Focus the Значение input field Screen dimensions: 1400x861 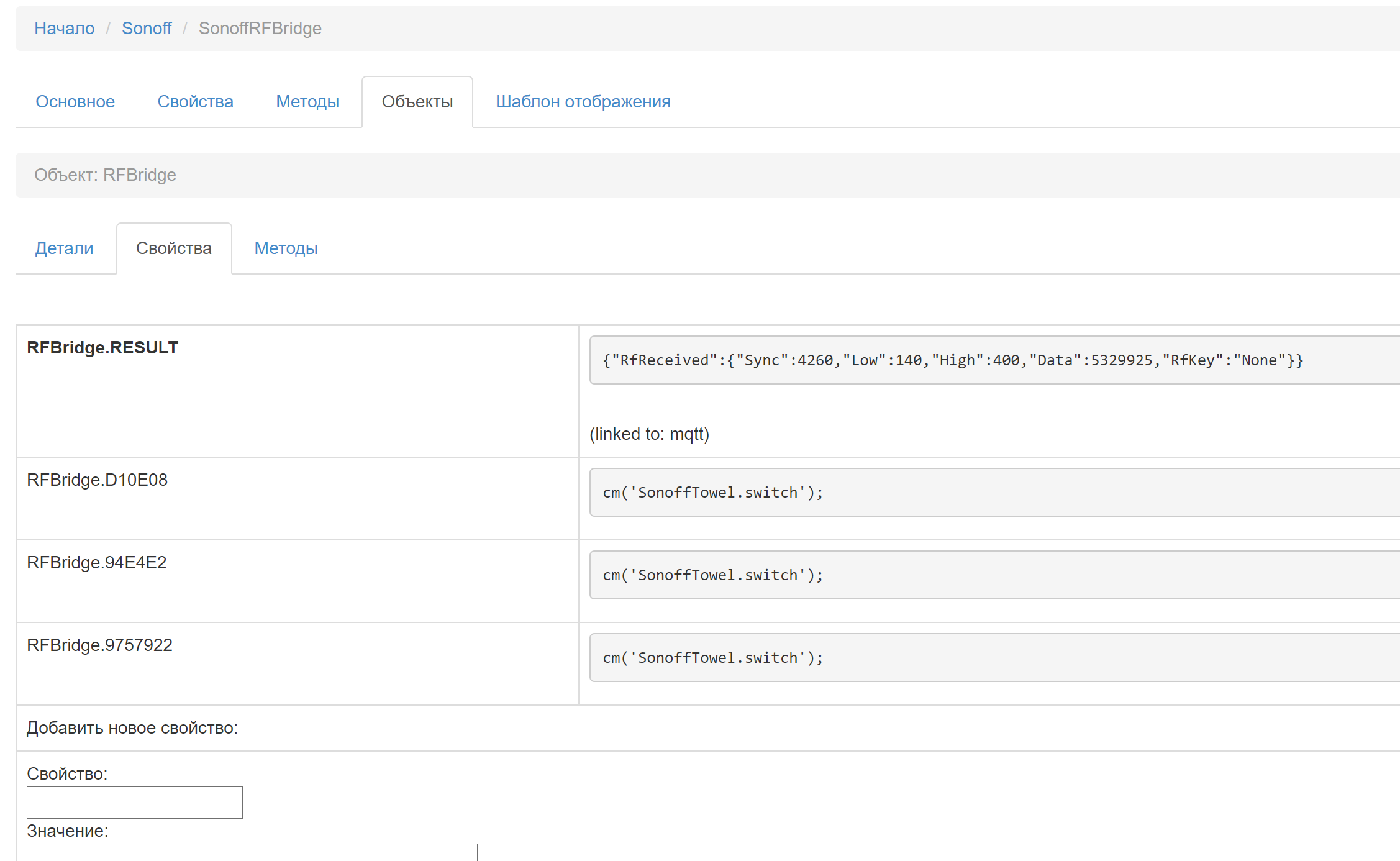click(x=252, y=852)
